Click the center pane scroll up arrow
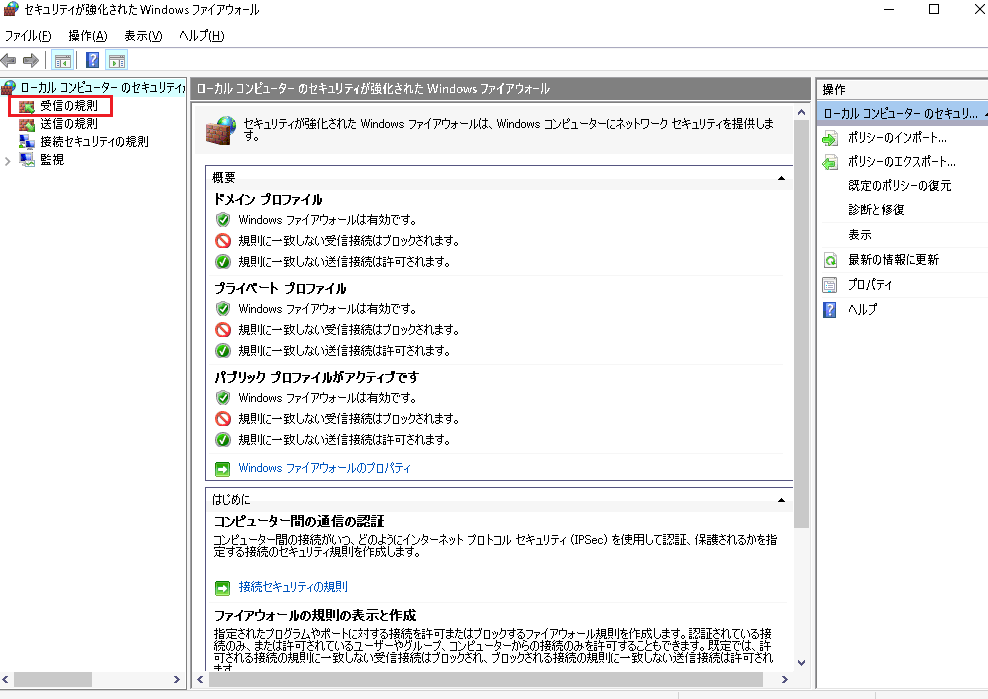Image resolution: width=988 pixels, height=699 pixels. 801,112
